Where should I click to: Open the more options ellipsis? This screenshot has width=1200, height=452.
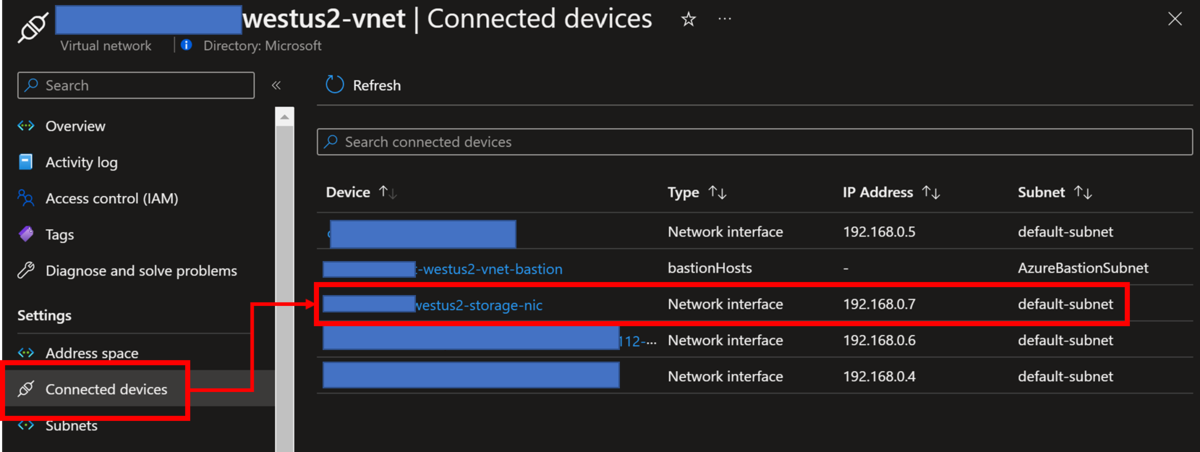[x=724, y=19]
